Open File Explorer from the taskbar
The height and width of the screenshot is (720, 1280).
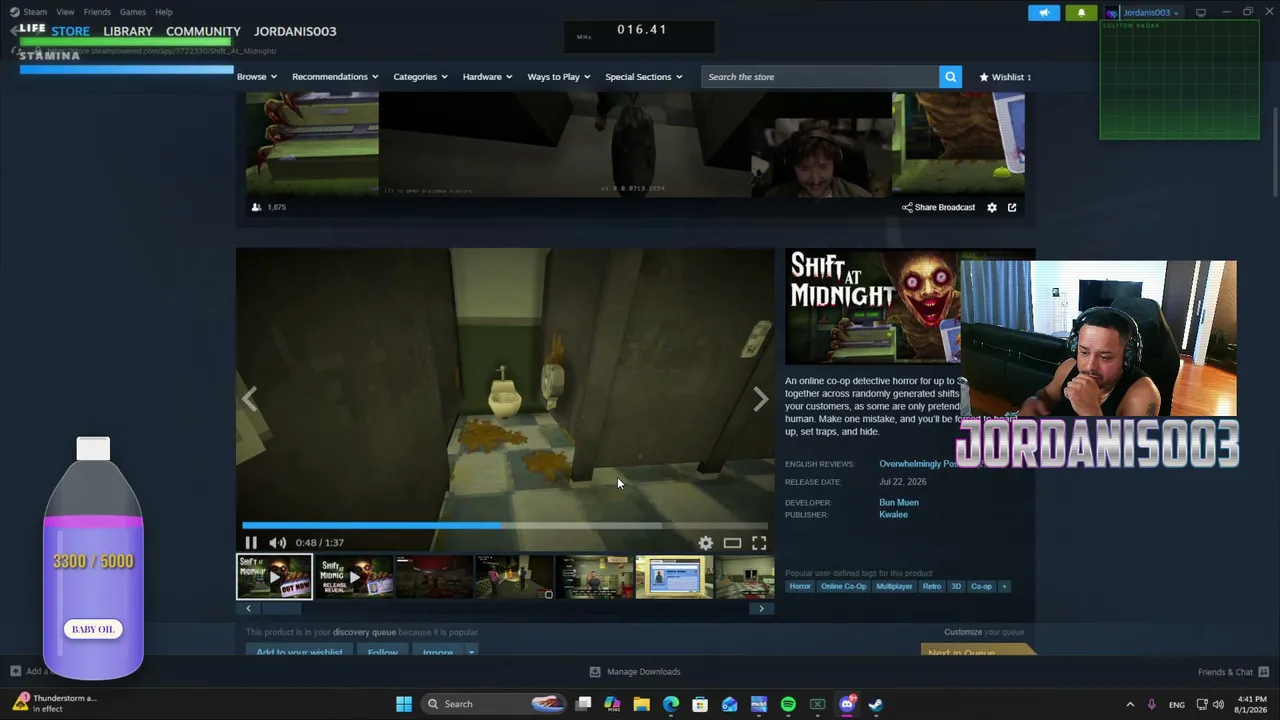(642, 704)
